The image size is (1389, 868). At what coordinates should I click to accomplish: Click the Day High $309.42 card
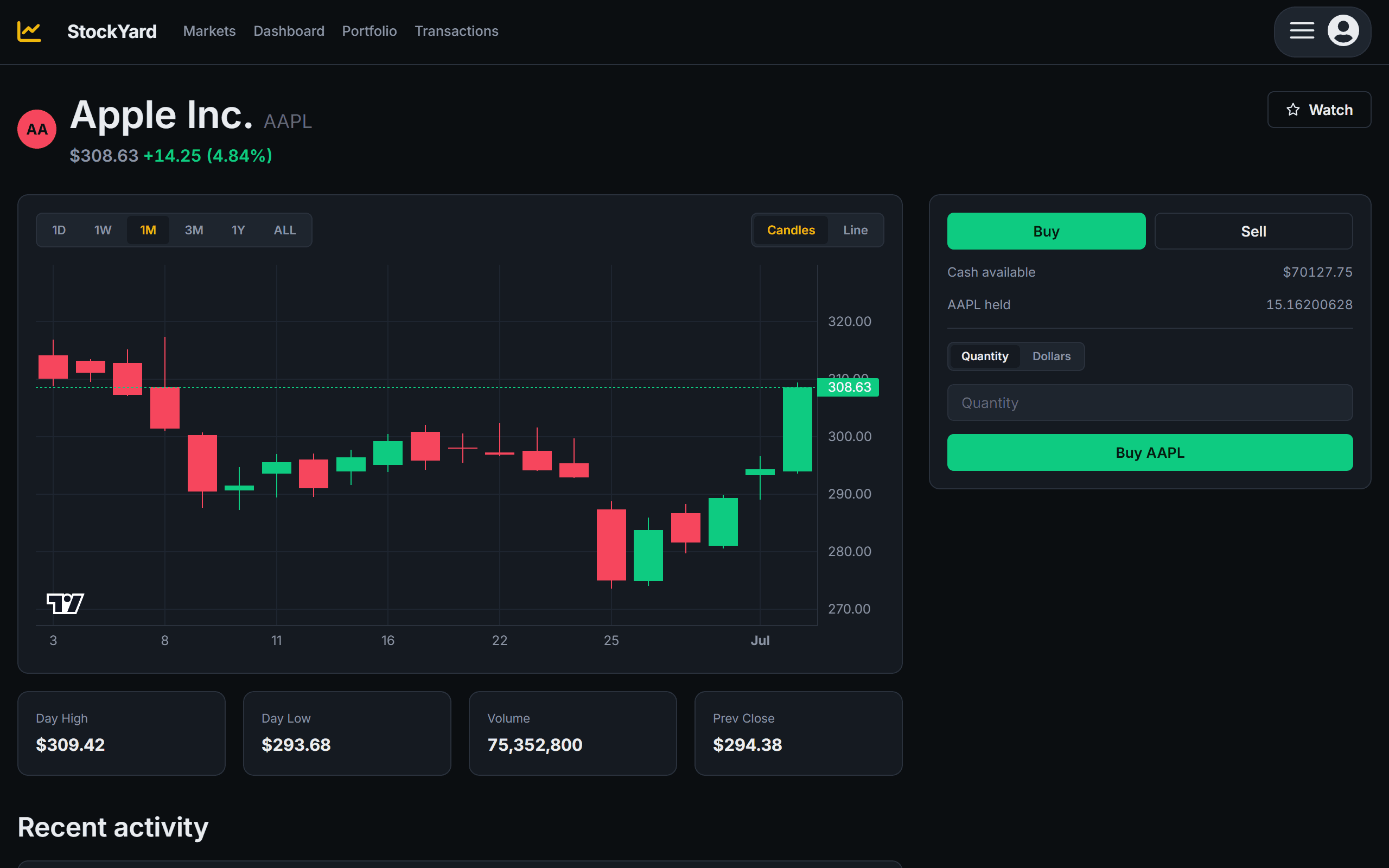[x=121, y=733]
